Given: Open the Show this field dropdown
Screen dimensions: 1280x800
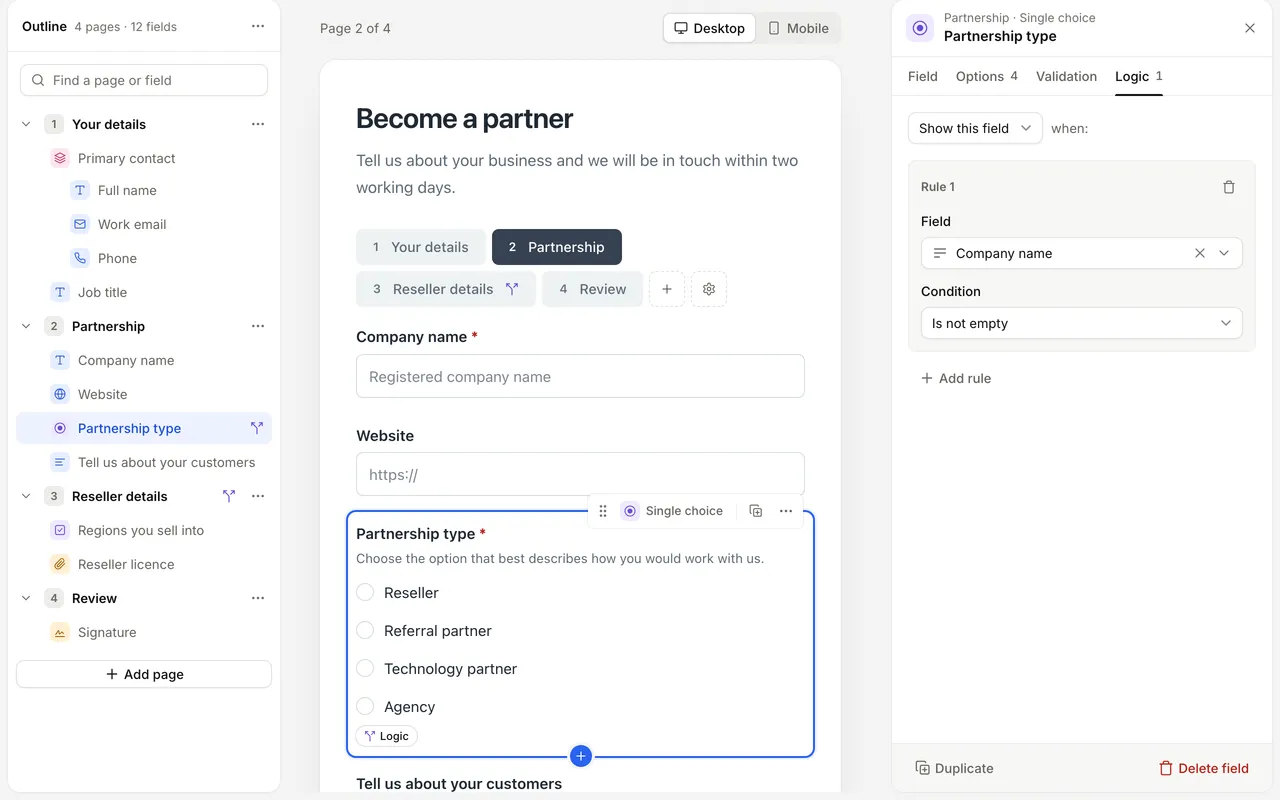Looking at the screenshot, I should click(975, 128).
